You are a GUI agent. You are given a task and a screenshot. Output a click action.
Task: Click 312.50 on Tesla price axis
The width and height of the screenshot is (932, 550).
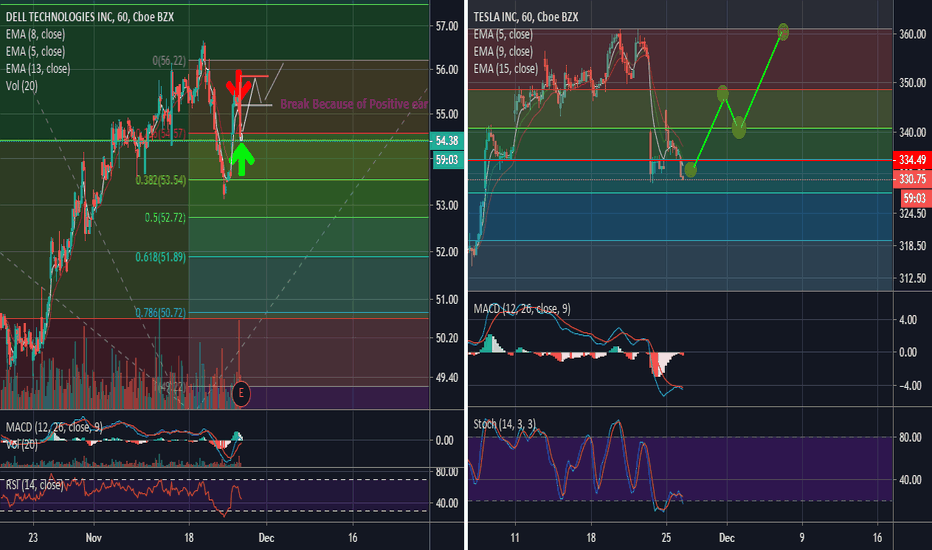pyautogui.click(x=912, y=278)
